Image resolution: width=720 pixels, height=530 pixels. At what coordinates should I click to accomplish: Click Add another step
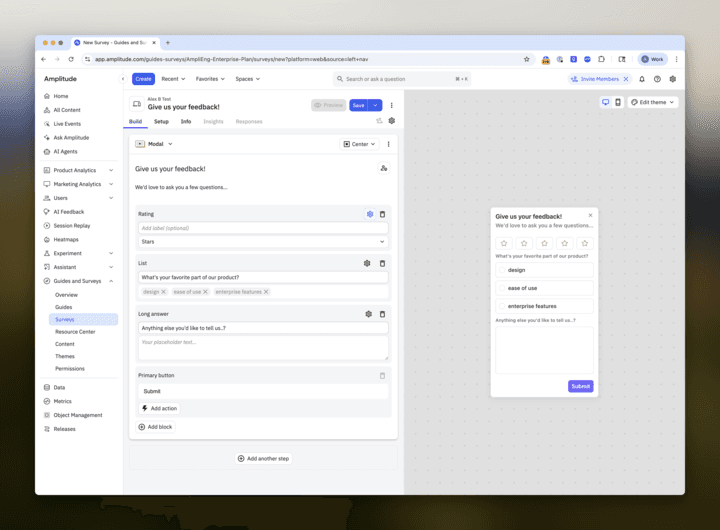(x=263, y=458)
